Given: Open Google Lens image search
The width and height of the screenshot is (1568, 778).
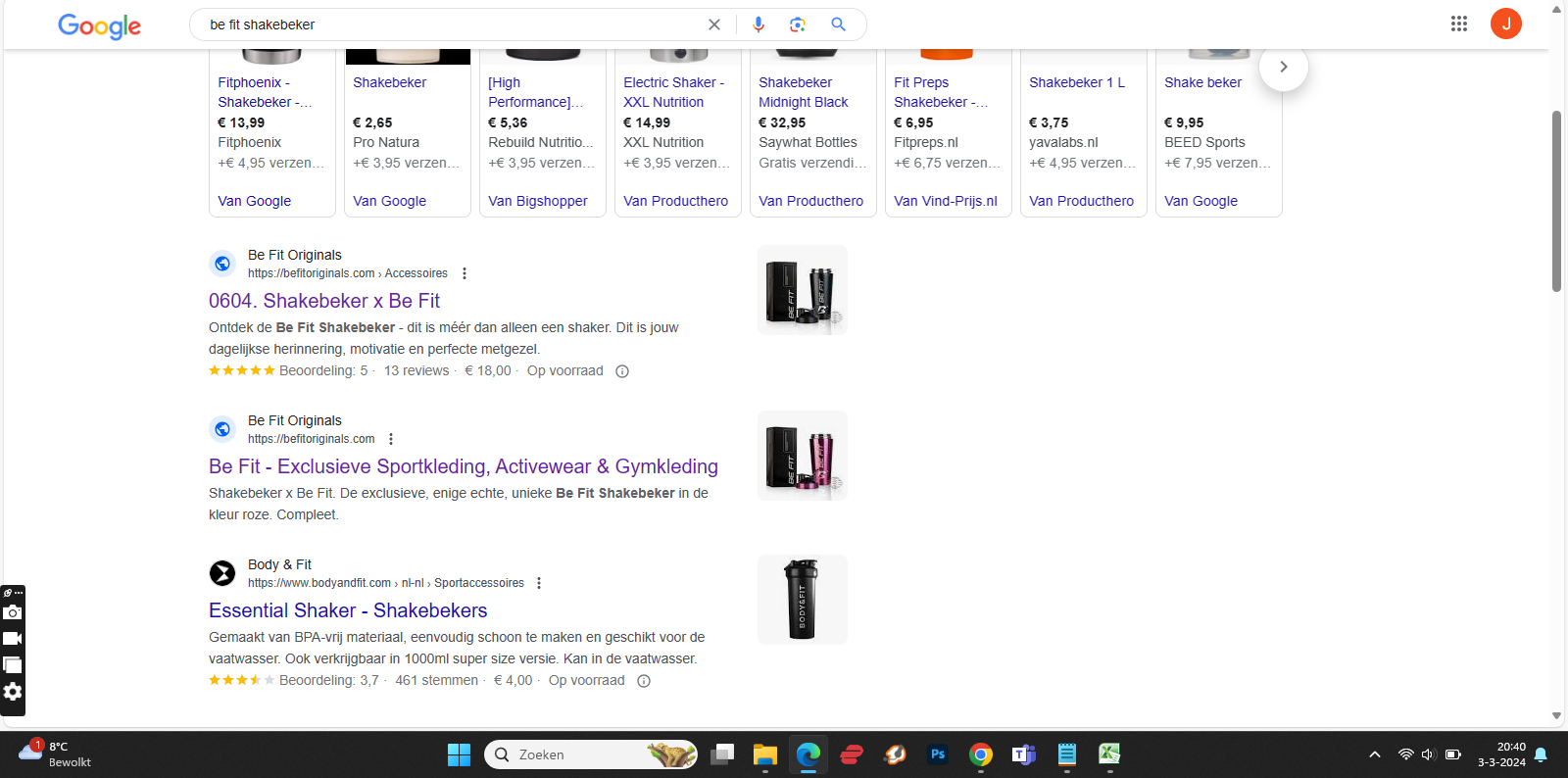Looking at the screenshot, I should tap(798, 24).
